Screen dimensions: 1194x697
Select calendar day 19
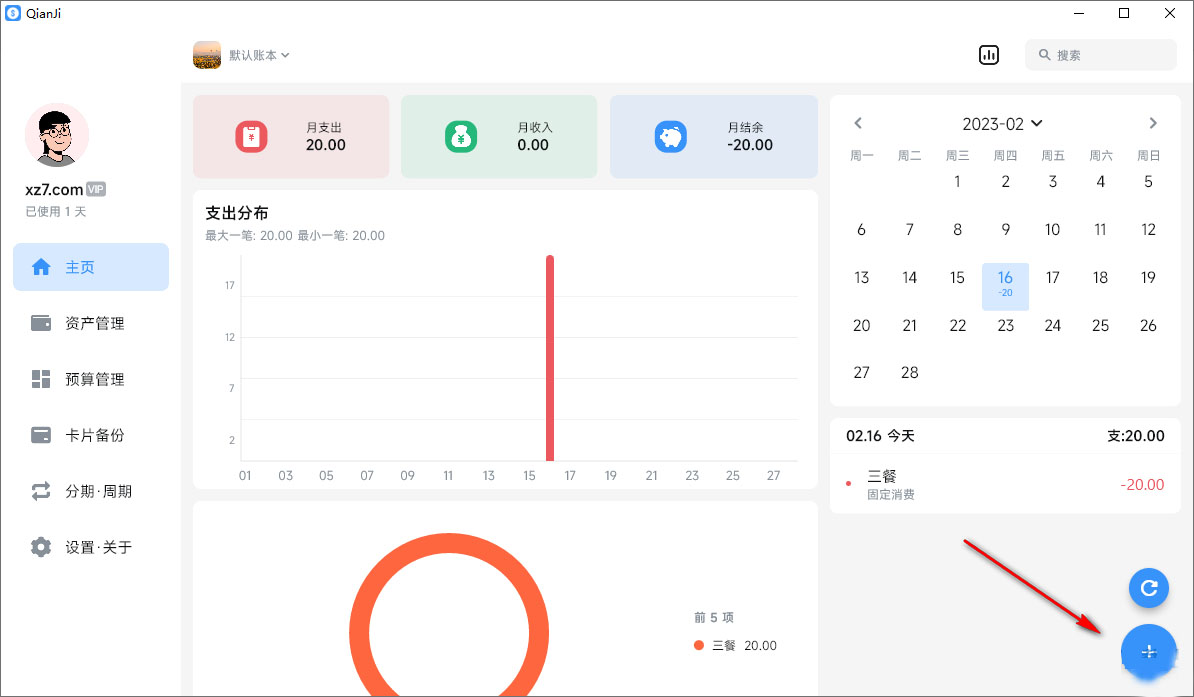coord(1148,277)
